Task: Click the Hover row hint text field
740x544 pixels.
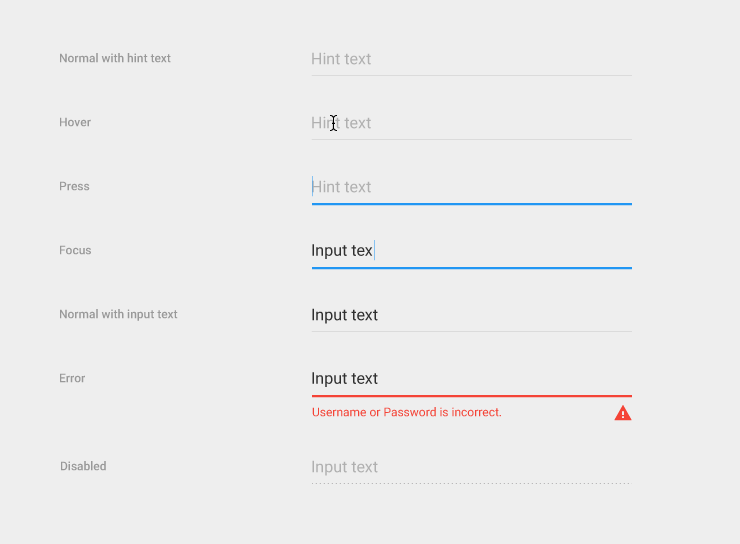Action: coord(471,123)
